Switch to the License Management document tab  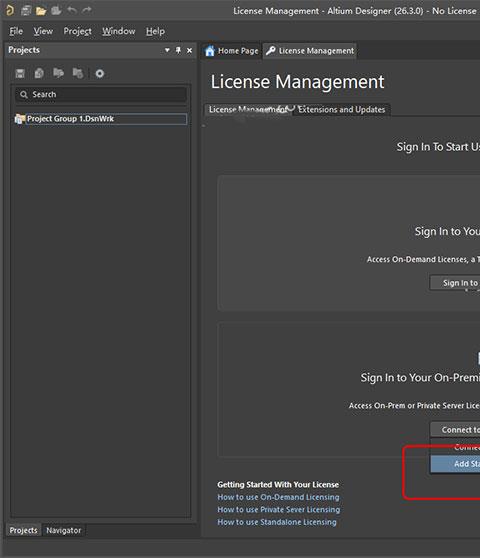pos(310,51)
